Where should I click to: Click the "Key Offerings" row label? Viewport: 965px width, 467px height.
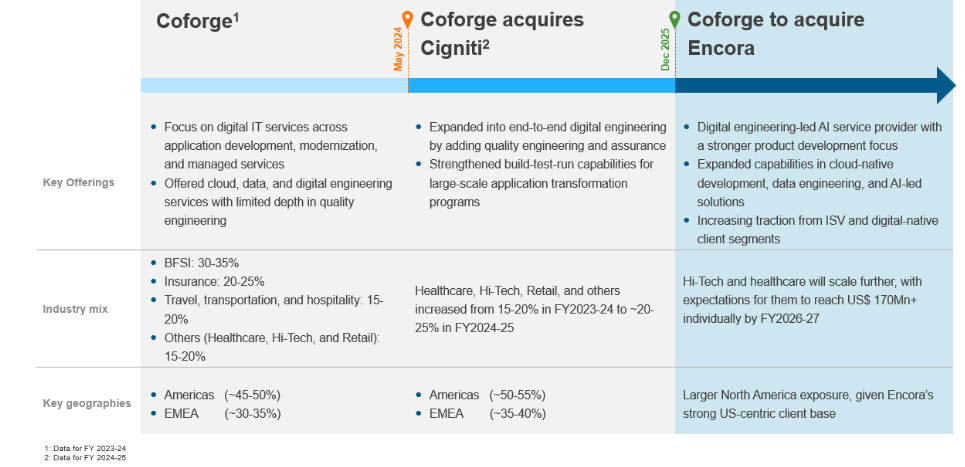[78, 183]
